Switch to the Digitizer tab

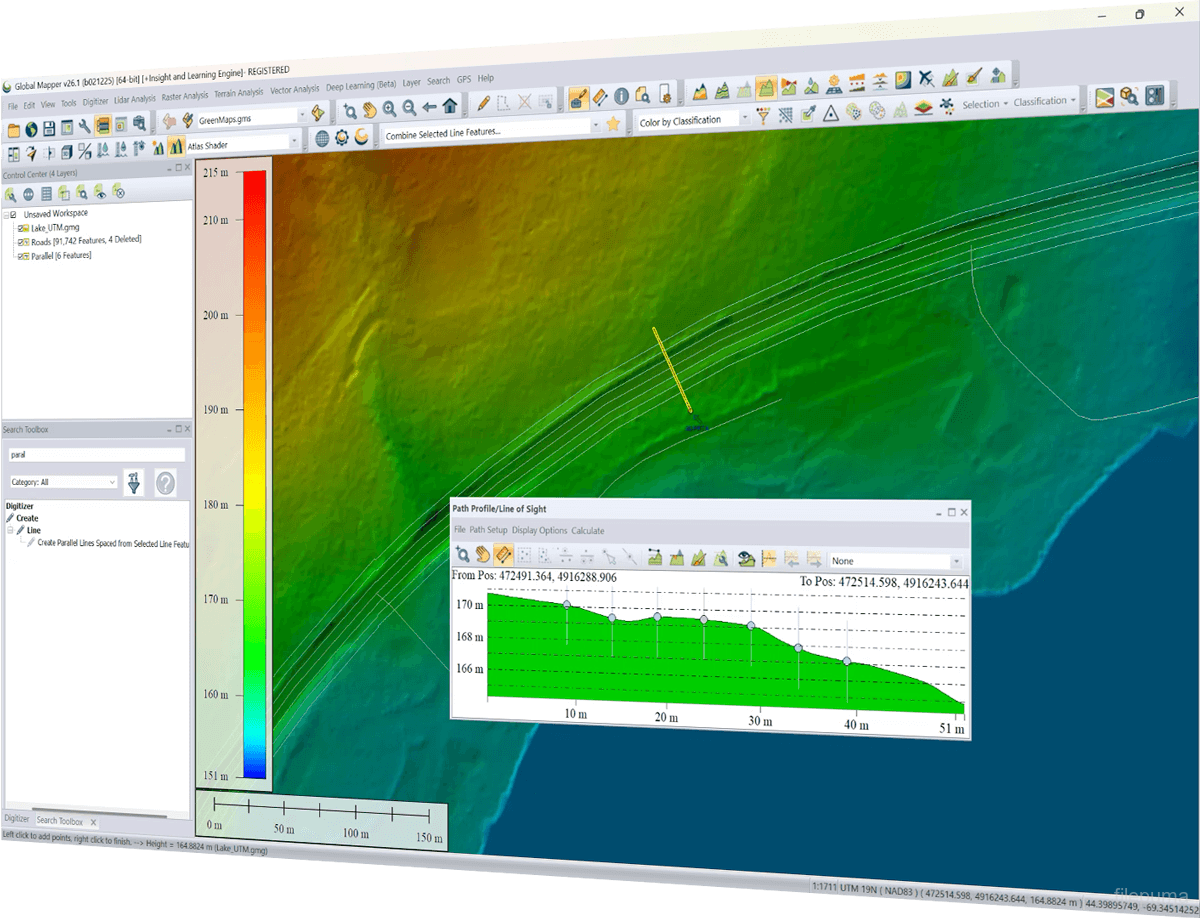[x=16, y=819]
